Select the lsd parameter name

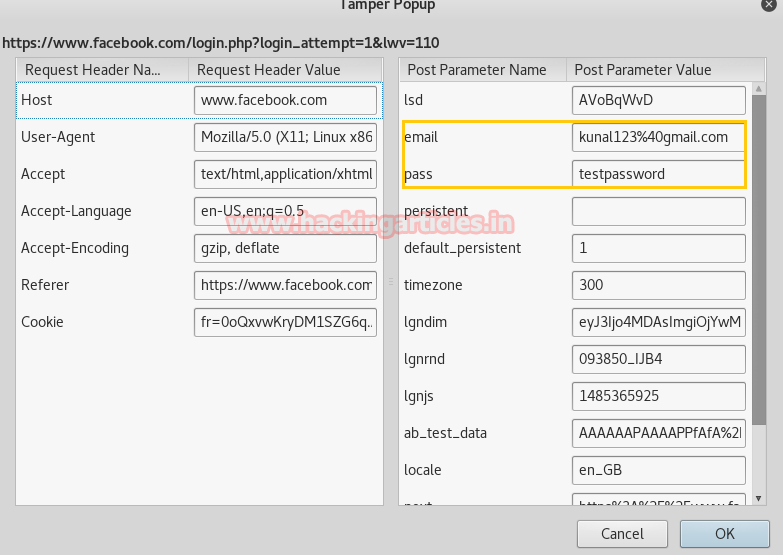[x=413, y=100]
